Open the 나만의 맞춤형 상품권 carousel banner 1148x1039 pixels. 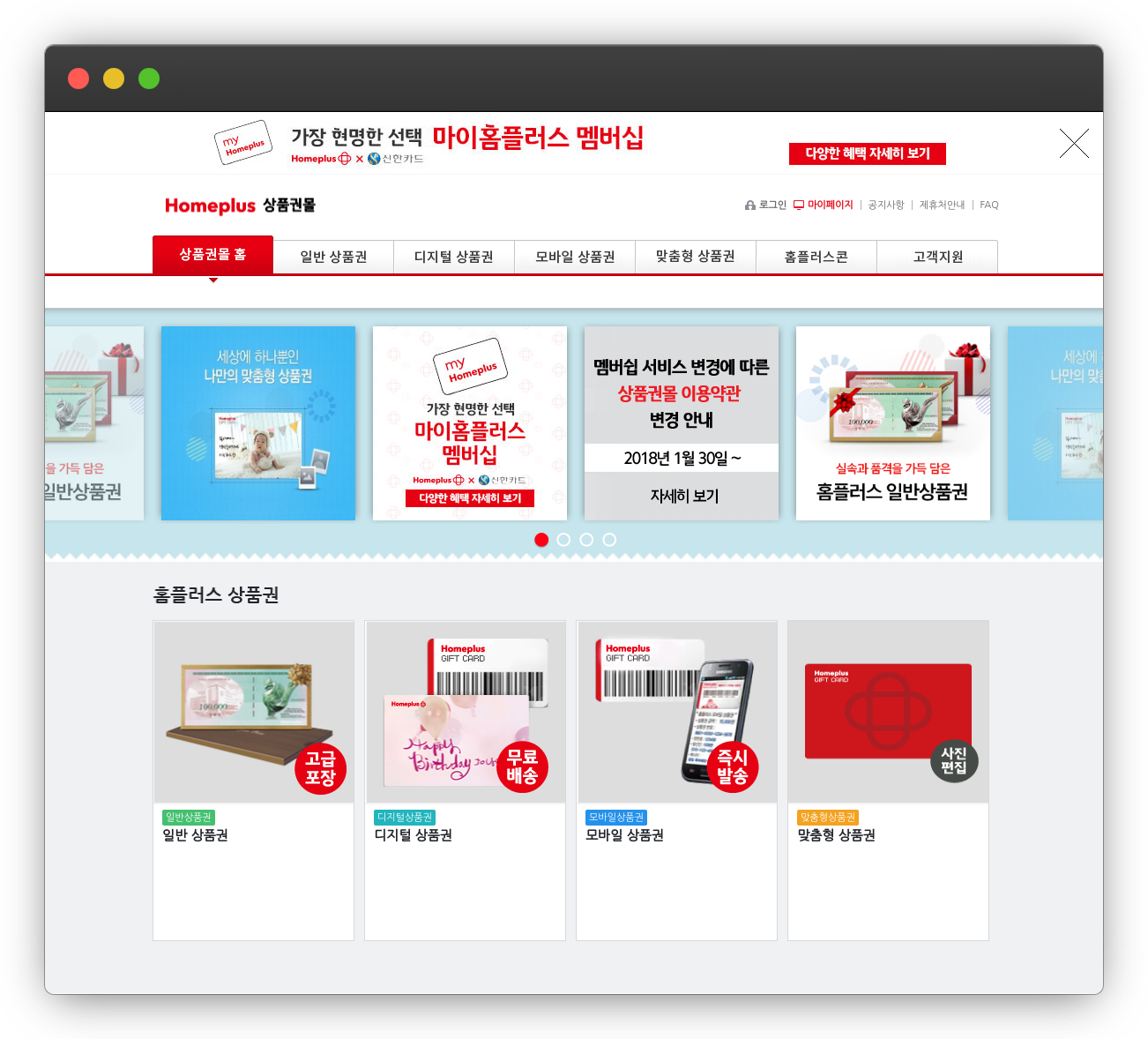(258, 423)
